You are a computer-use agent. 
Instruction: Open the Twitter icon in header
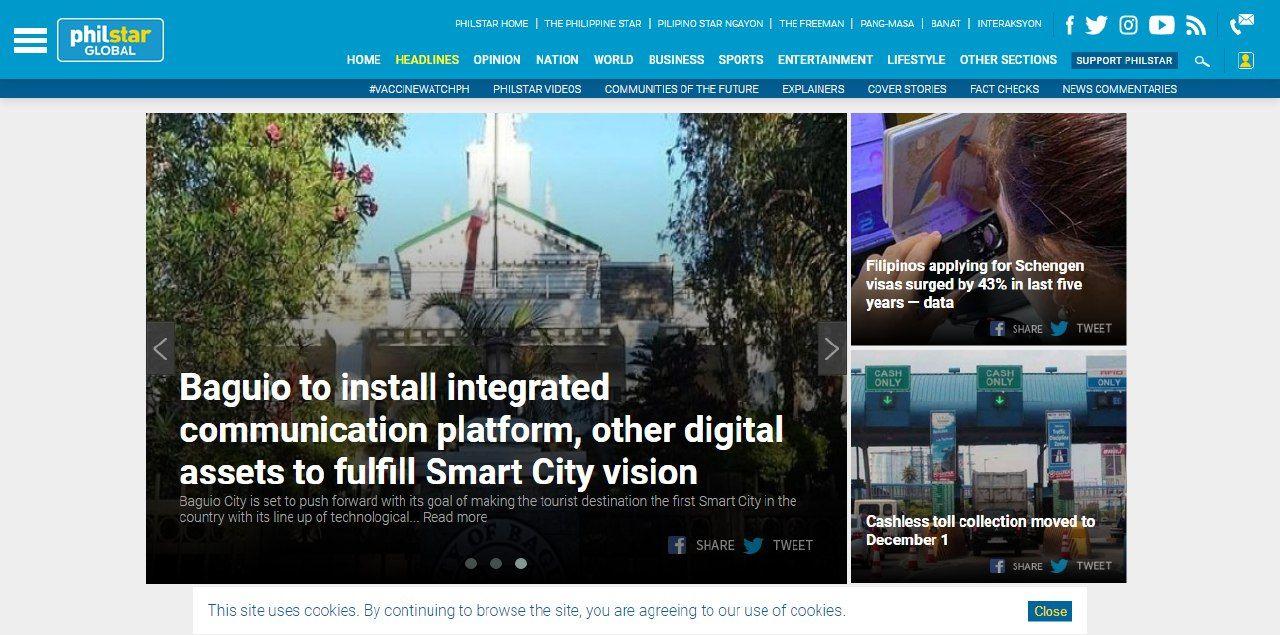1097,25
